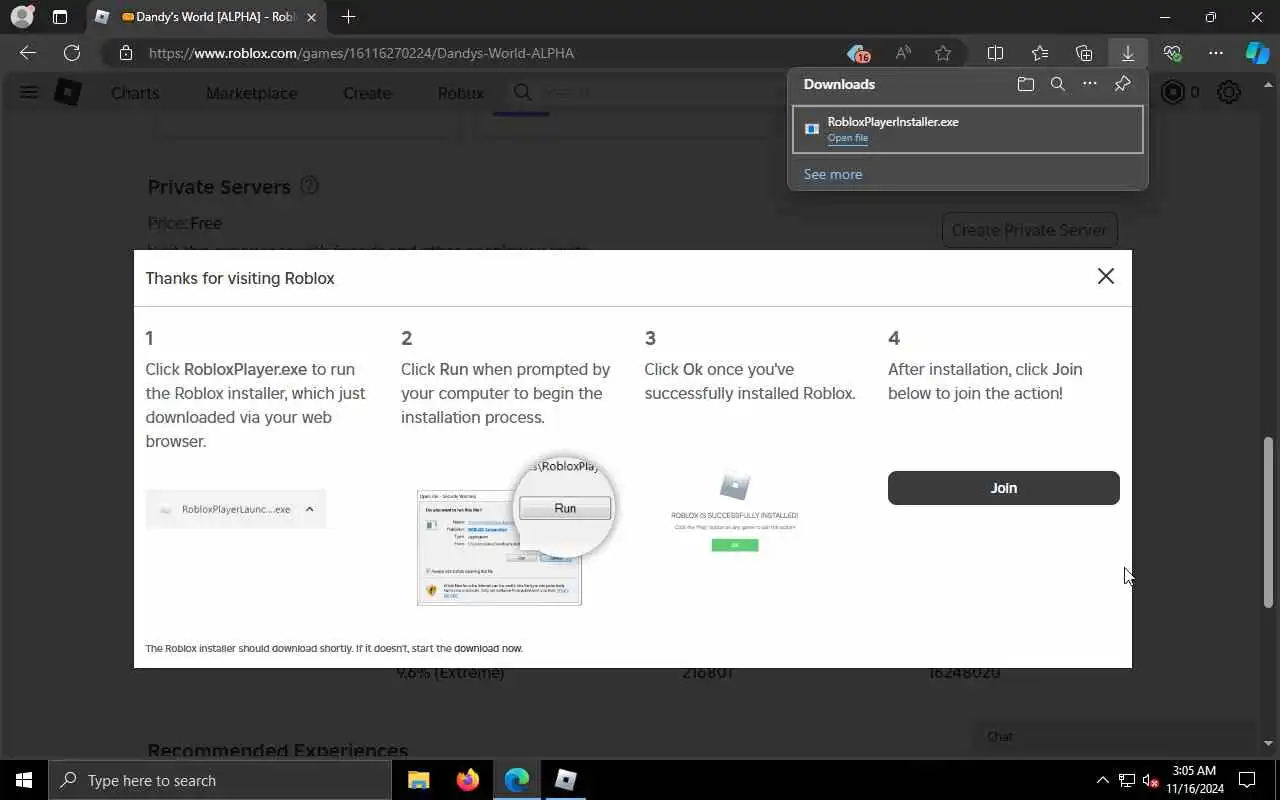Open Microsoft Edge taskbar icon
Image resolution: width=1280 pixels, height=800 pixels.
pyautogui.click(x=516, y=780)
